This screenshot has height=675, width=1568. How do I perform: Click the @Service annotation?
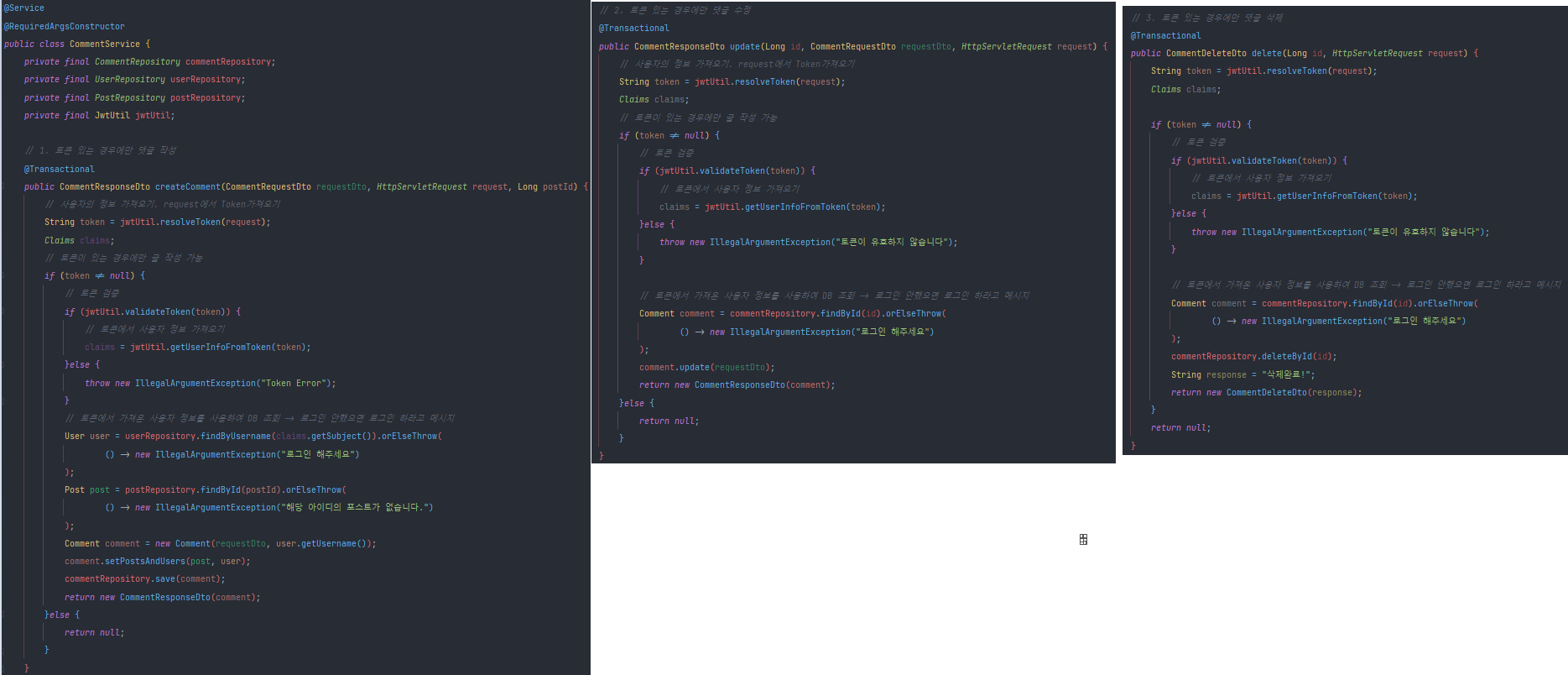click(x=24, y=8)
